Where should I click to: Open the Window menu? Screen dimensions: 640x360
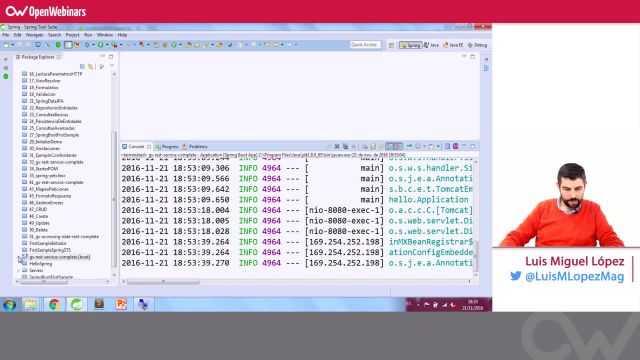(x=105, y=35)
